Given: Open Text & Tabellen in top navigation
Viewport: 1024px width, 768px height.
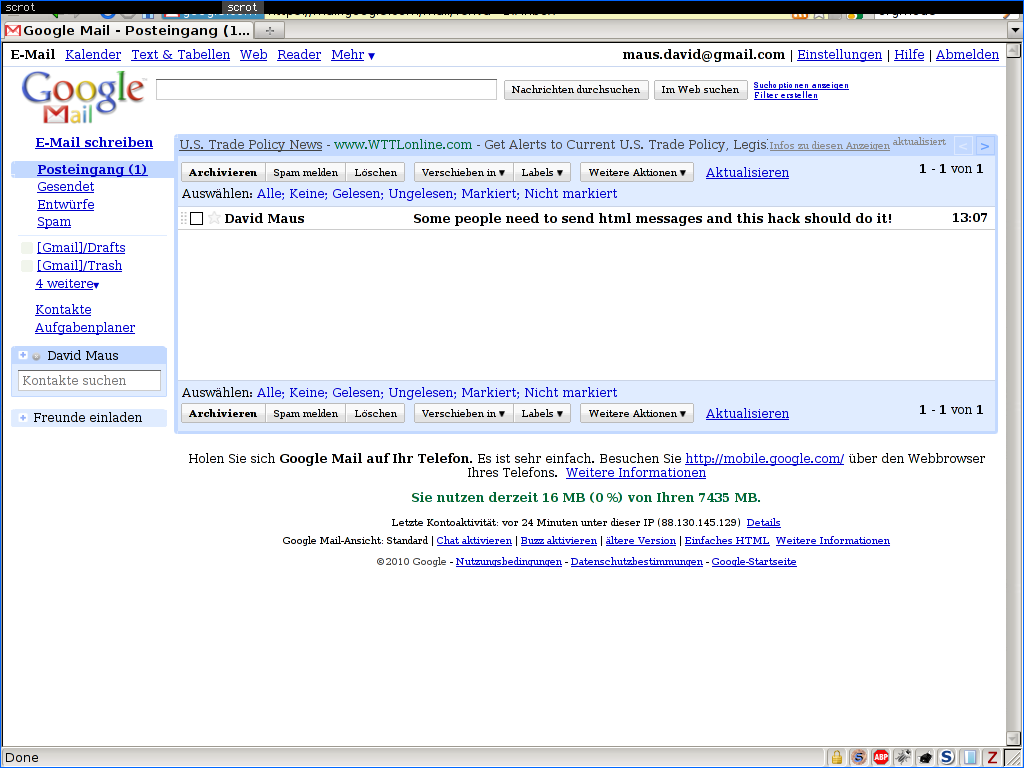Looking at the screenshot, I should [x=181, y=55].
